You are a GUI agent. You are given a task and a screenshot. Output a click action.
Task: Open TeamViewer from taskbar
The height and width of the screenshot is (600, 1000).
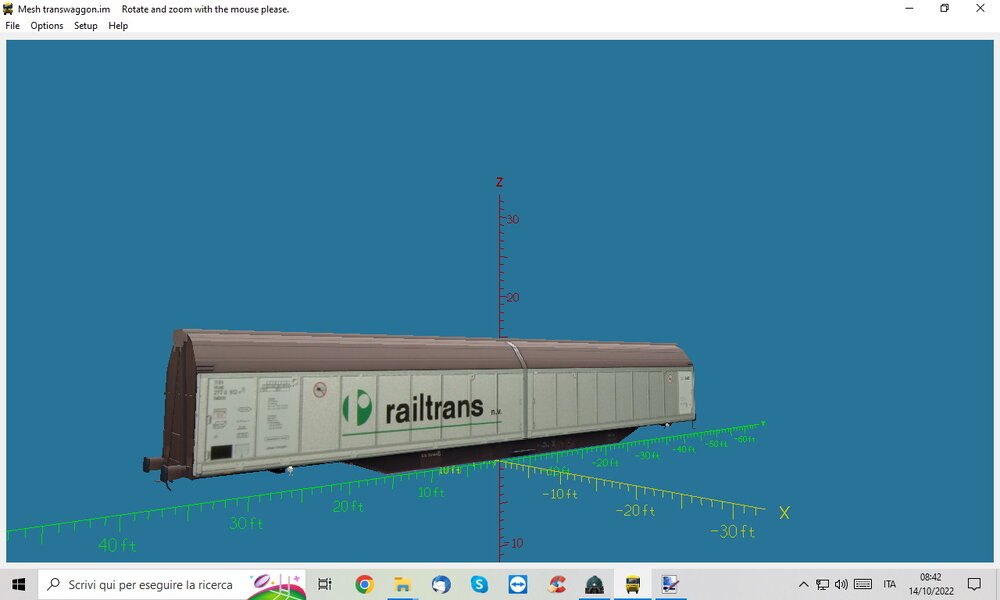coord(518,584)
